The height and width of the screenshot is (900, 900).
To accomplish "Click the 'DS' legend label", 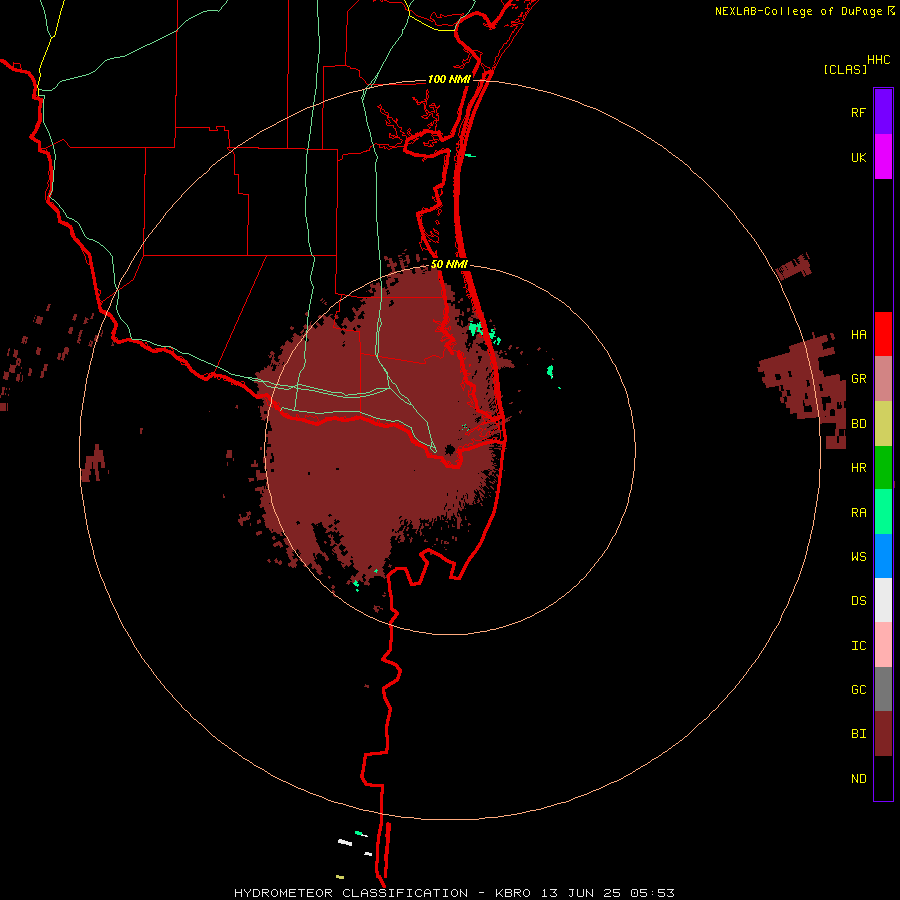I will click(x=858, y=601).
